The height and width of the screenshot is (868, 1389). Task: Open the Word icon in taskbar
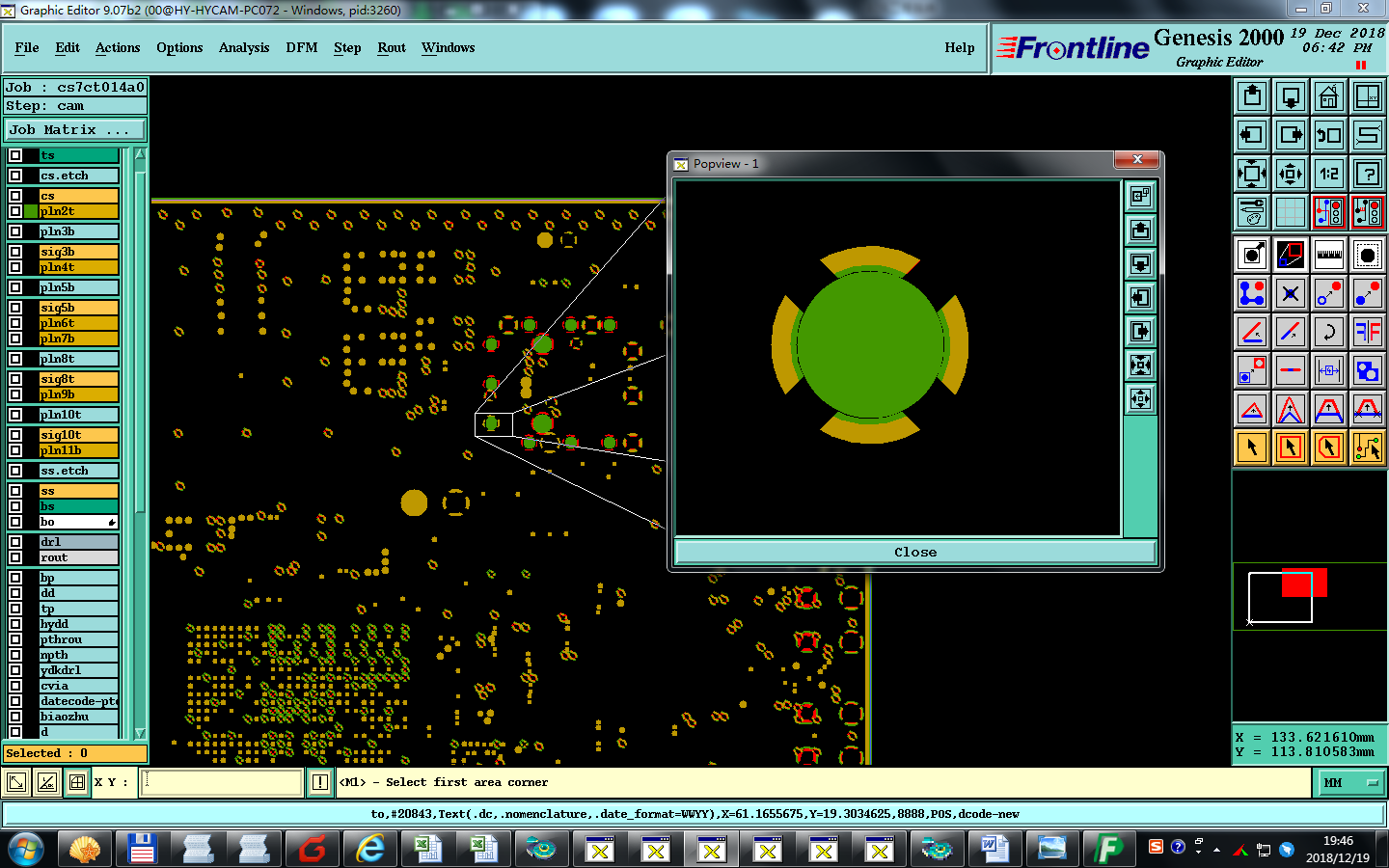click(994, 850)
